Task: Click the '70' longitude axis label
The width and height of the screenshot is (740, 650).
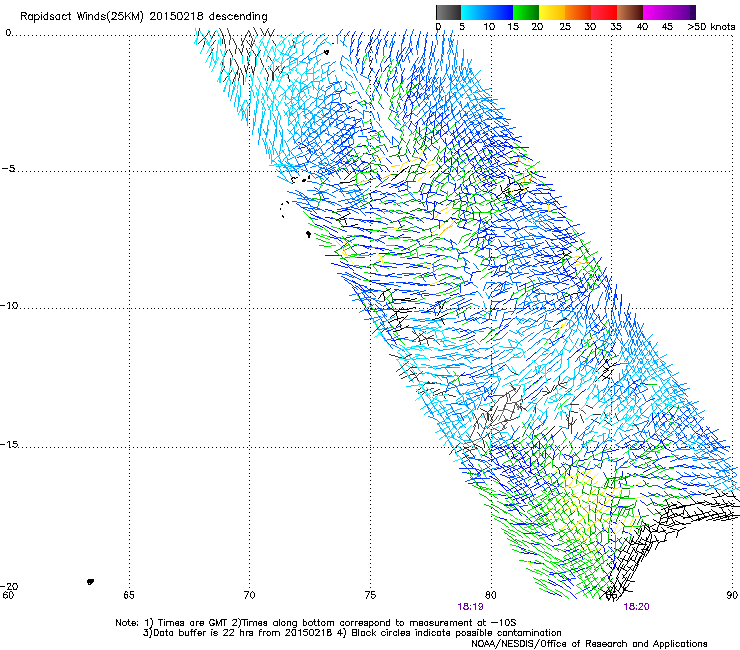Action: click(249, 595)
